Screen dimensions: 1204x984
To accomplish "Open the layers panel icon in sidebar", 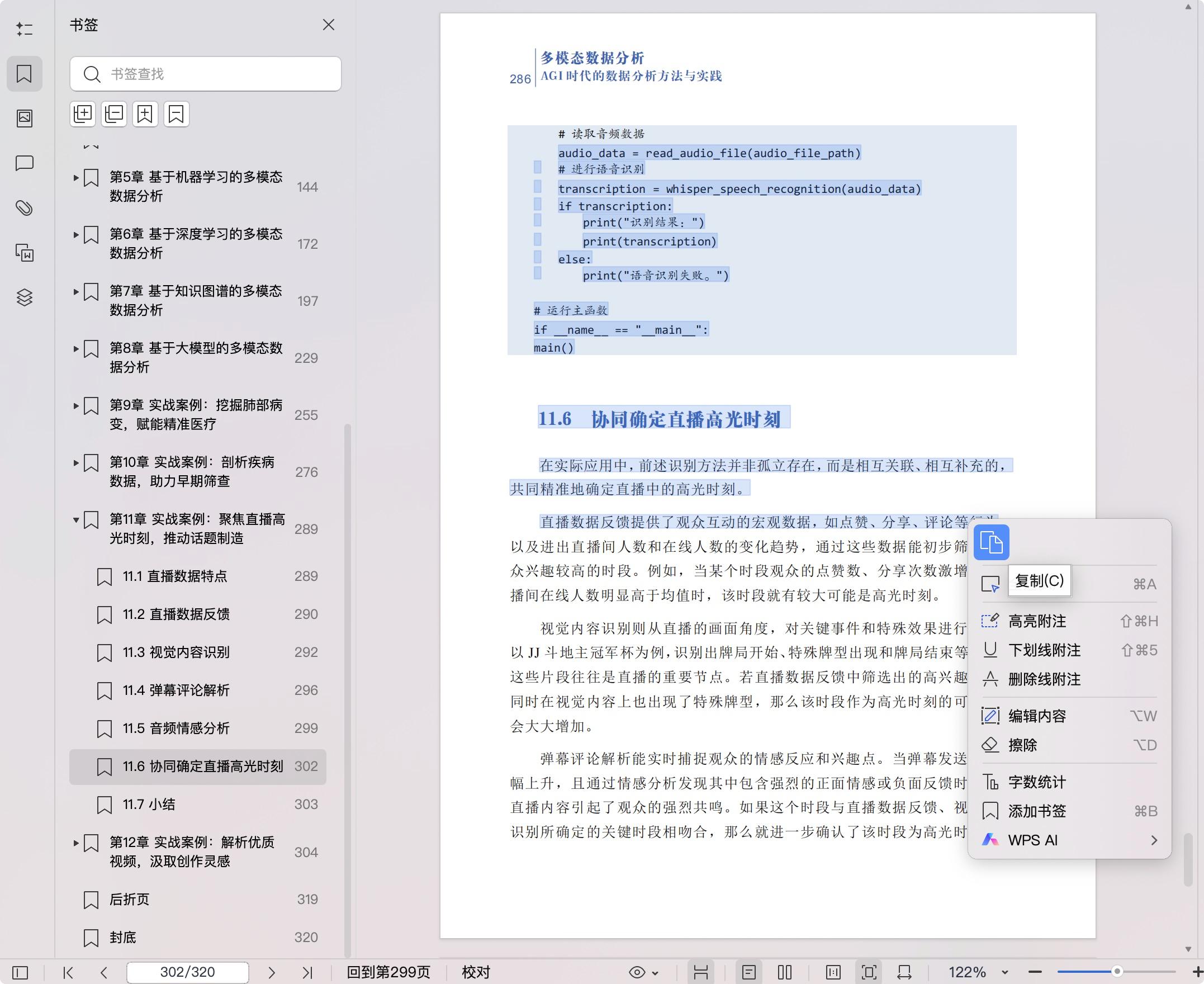I will coord(25,297).
